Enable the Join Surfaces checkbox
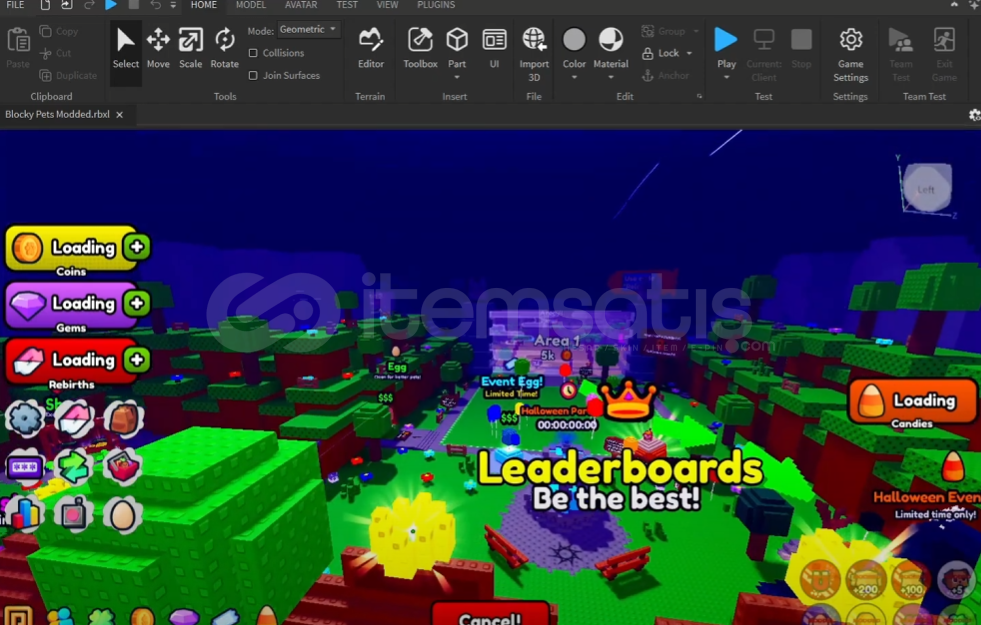 (253, 76)
